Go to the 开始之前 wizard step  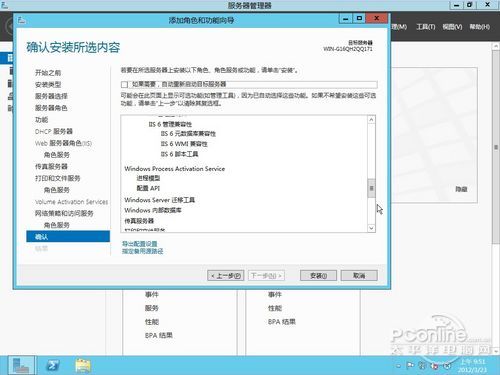tap(48, 73)
